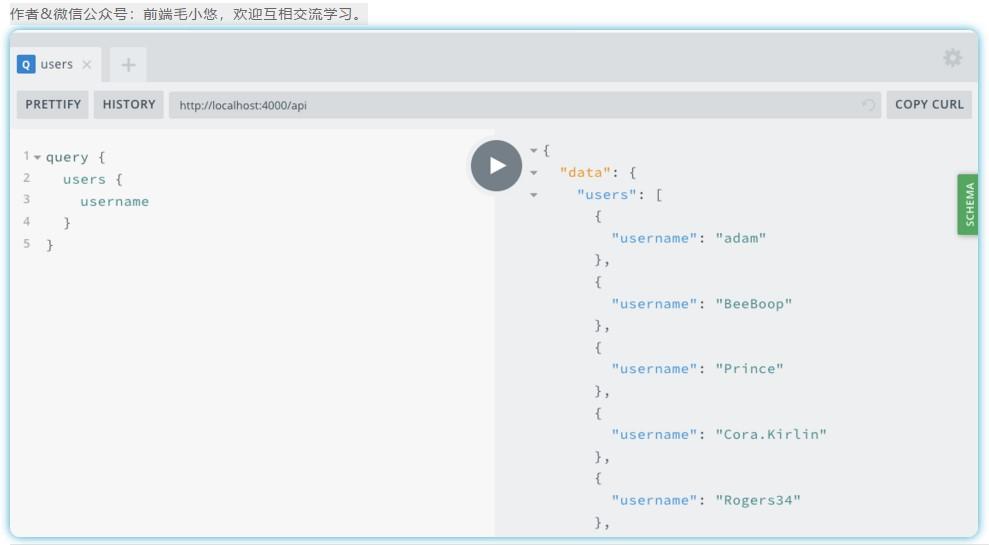Open the settings gear icon
Screen dimensions: 989x545
[x=952, y=58]
